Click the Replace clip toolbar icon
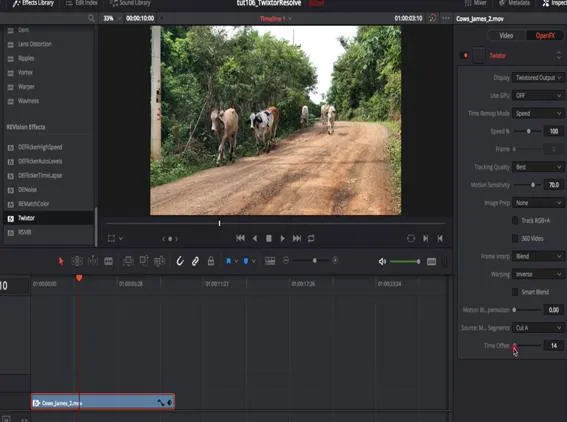567x422 pixels. (159, 261)
